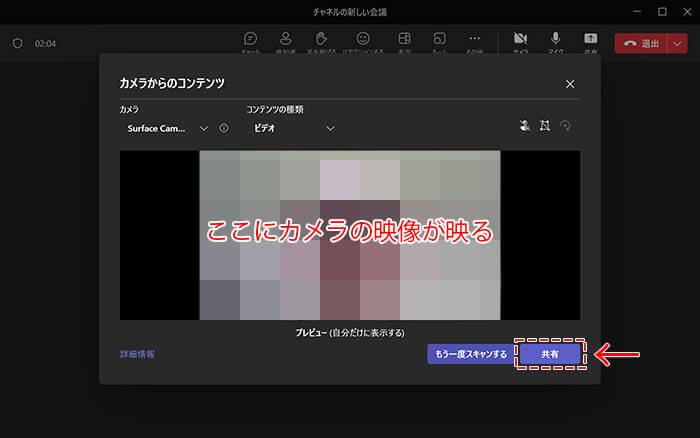Open the meeting chat icon
Image resolution: width=700 pixels, height=438 pixels.
coord(250,40)
